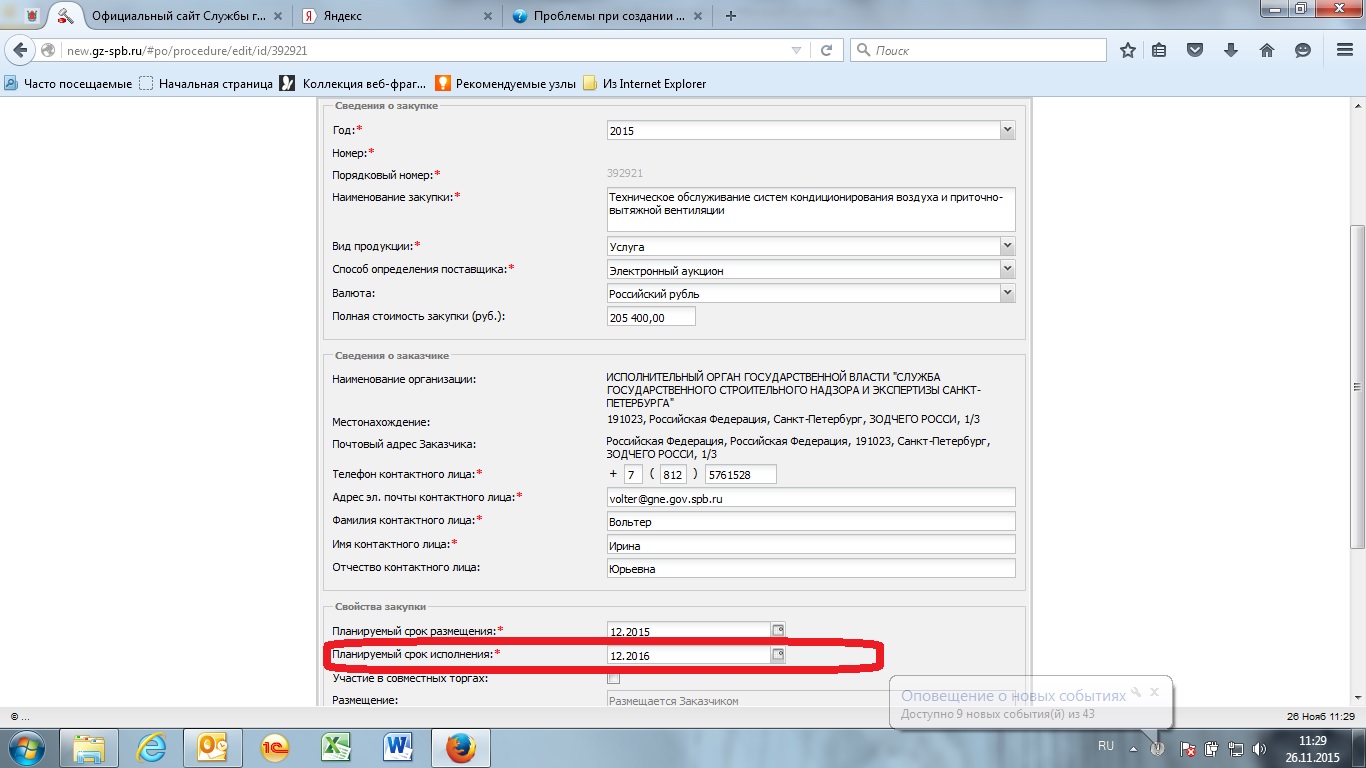The height and width of the screenshot is (768, 1366).
Task: Click the volume speaker tray icon
Action: tap(1260, 747)
